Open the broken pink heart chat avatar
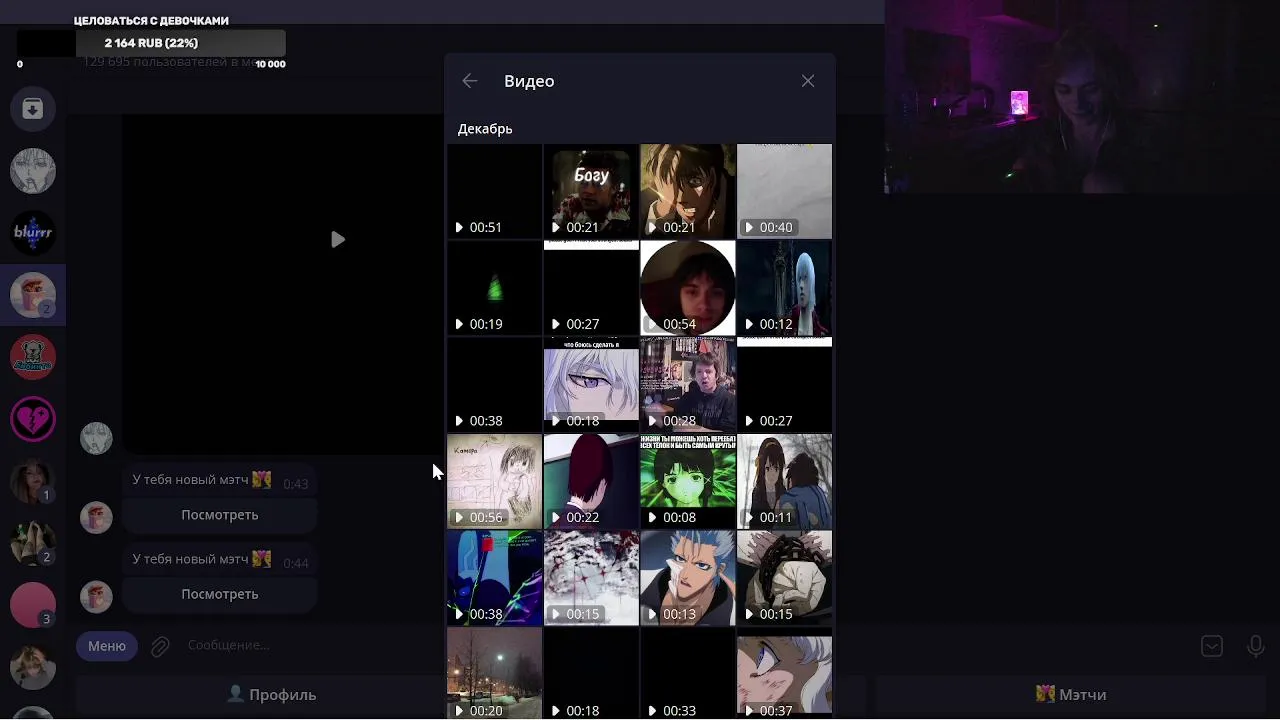This screenshot has width=1280, height=720. point(33,419)
